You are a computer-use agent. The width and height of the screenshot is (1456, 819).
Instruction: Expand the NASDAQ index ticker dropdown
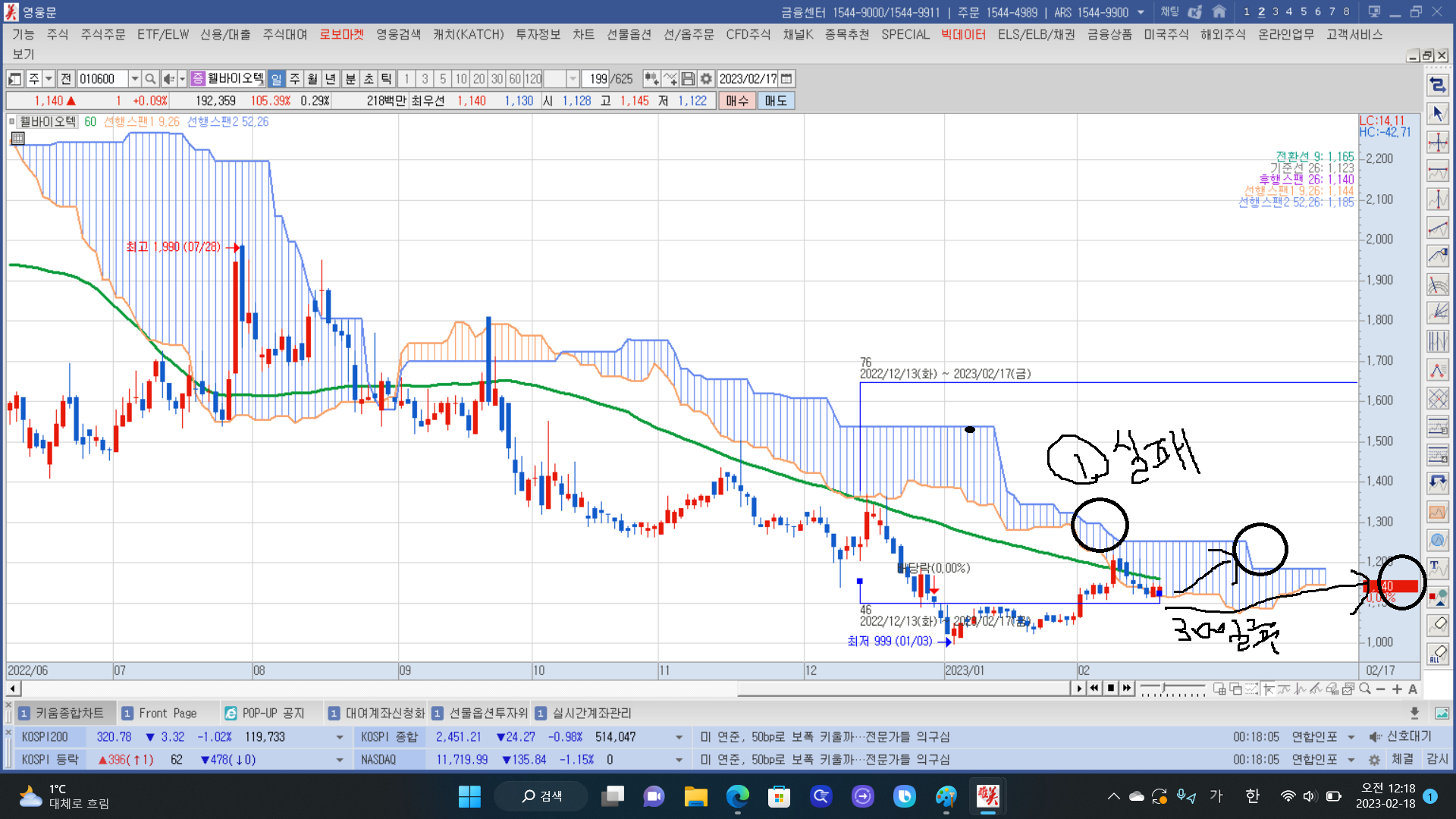(679, 760)
